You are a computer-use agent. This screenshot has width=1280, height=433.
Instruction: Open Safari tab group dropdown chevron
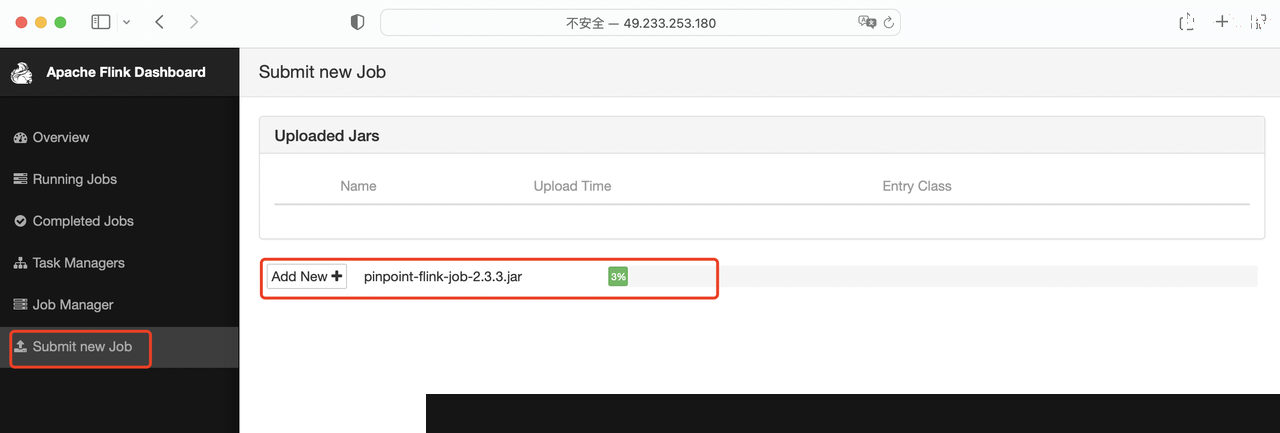pos(126,22)
